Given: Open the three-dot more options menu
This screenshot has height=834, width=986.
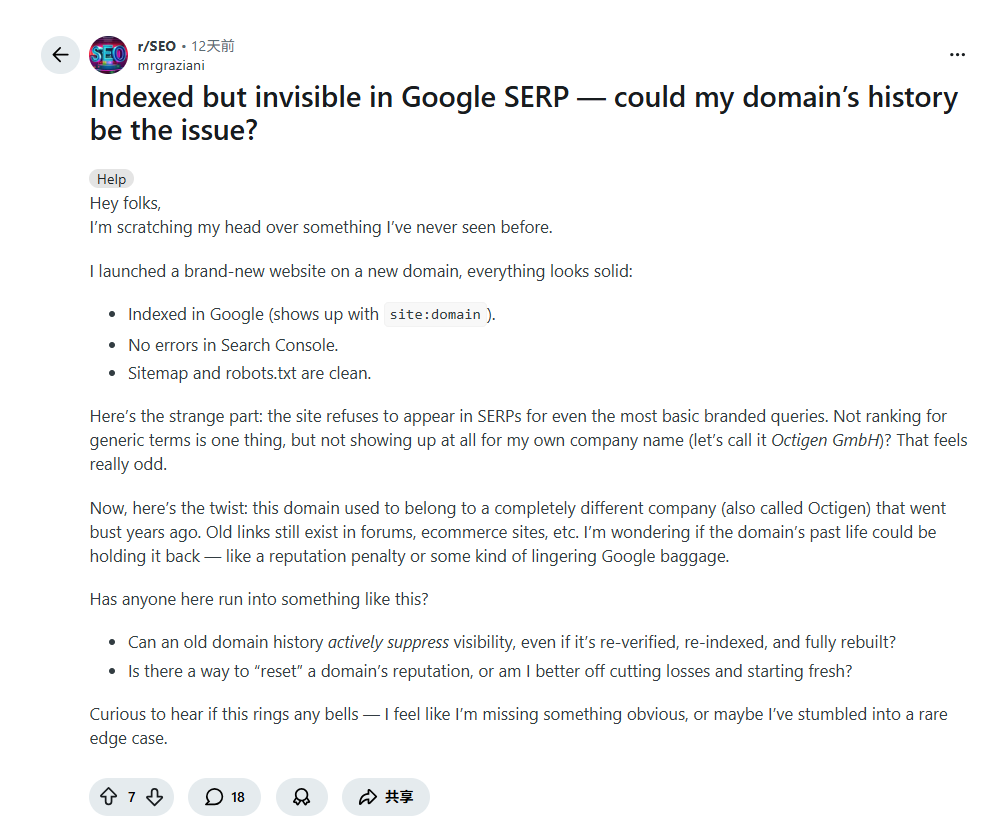Looking at the screenshot, I should (957, 55).
